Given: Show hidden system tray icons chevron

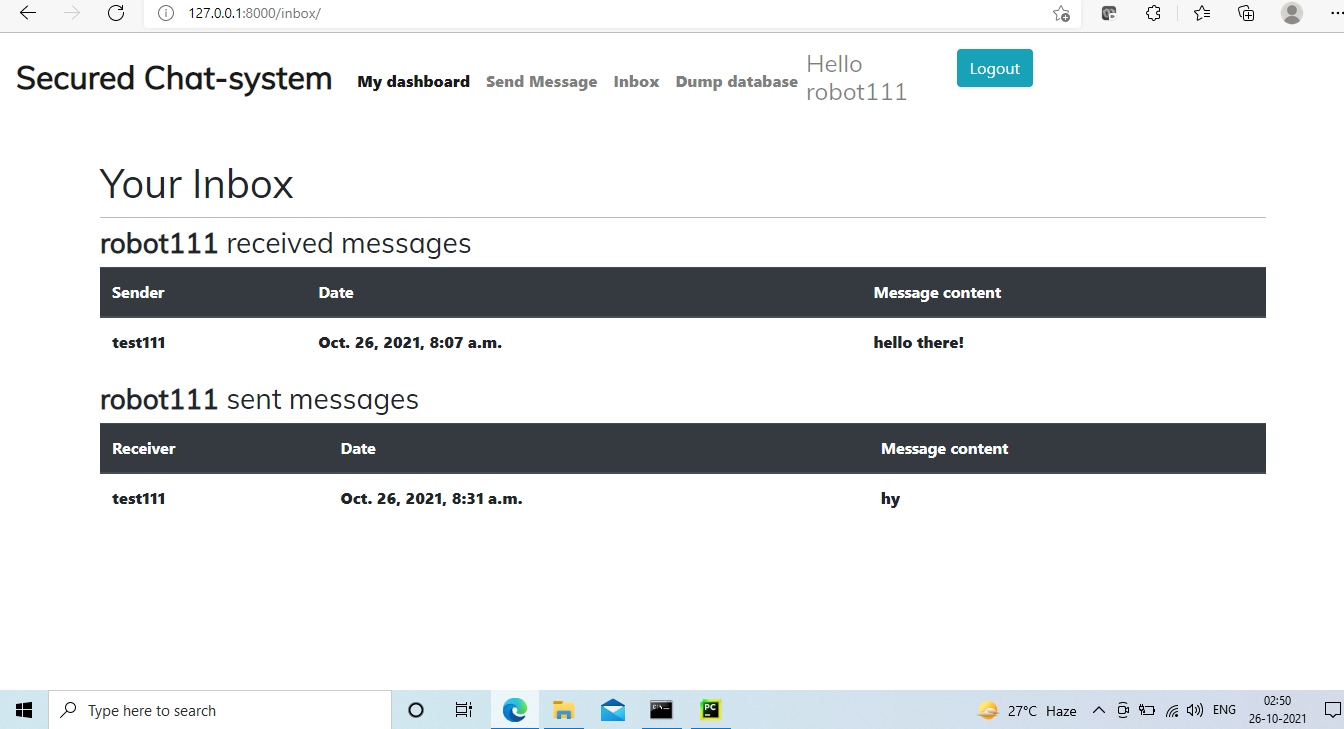Looking at the screenshot, I should 1099,711.
